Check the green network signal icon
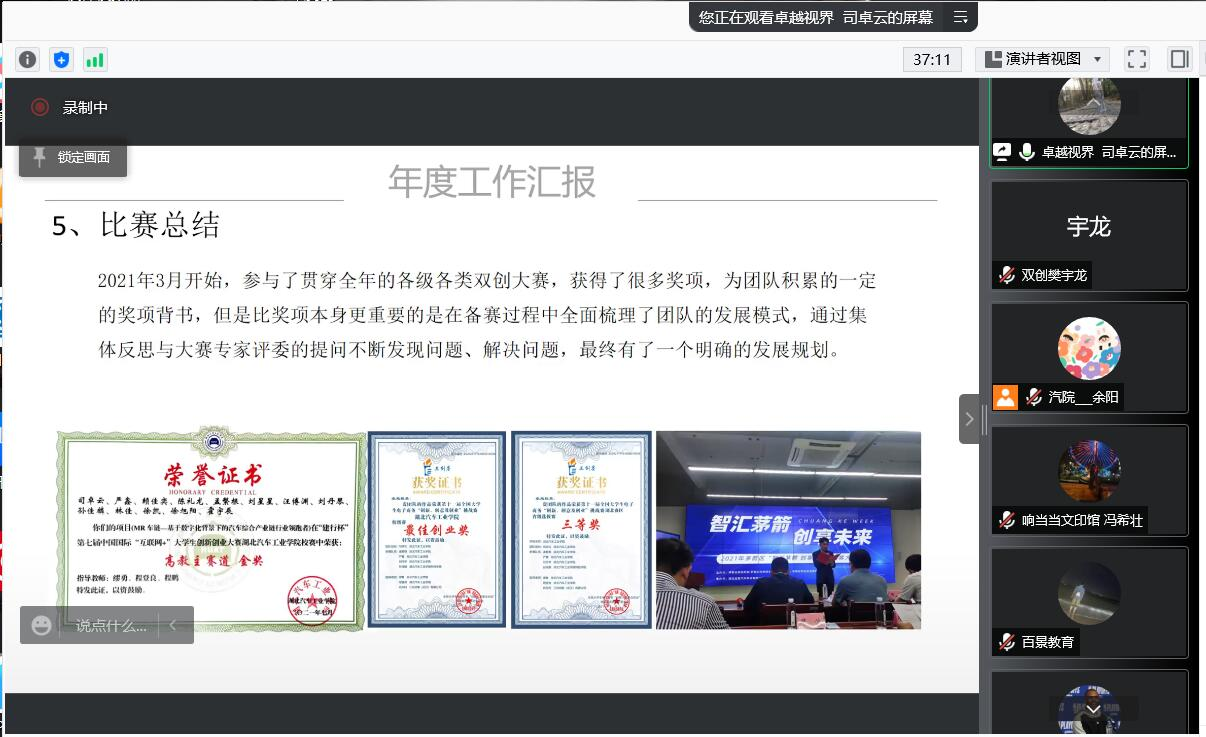The height and width of the screenshot is (737, 1206). (x=95, y=59)
